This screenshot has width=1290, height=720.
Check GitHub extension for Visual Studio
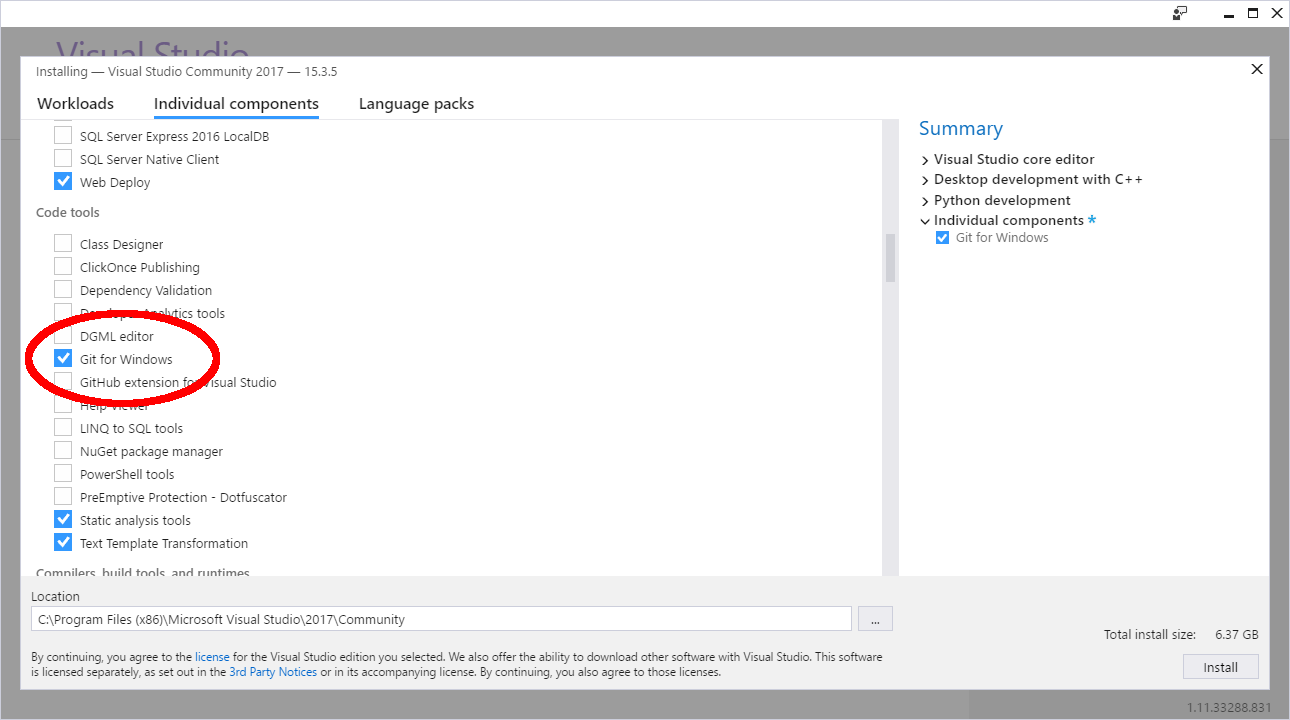coord(63,382)
